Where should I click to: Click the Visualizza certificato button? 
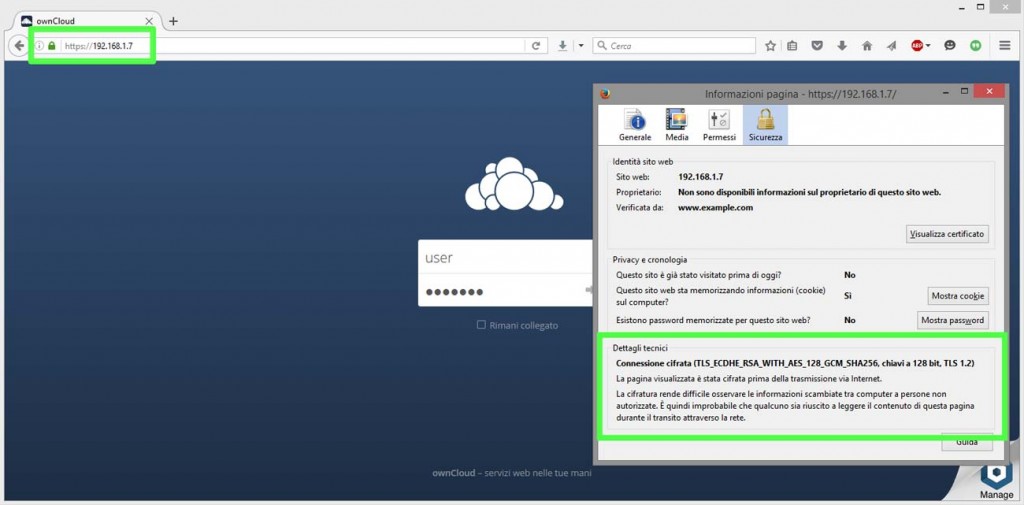947,234
